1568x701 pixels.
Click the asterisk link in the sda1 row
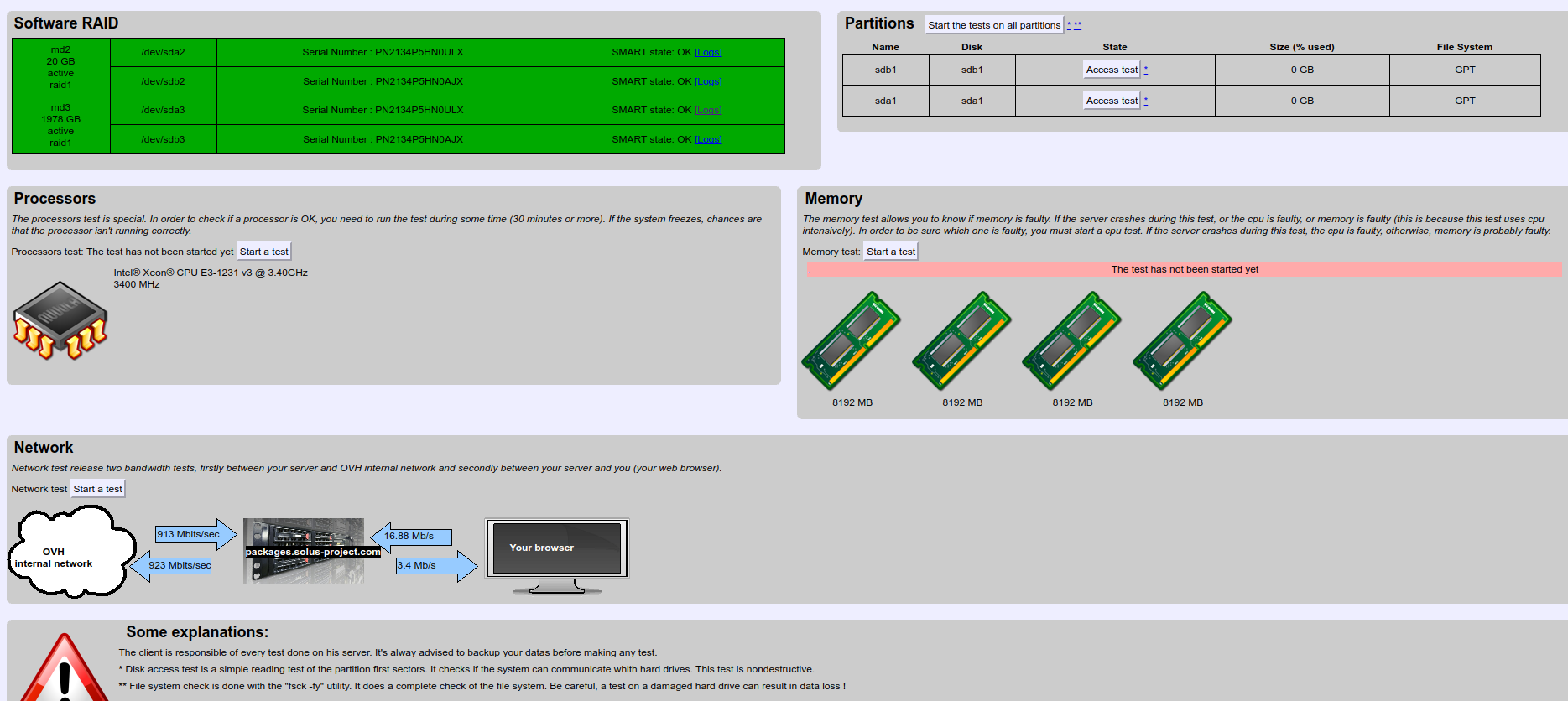[1146, 101]
